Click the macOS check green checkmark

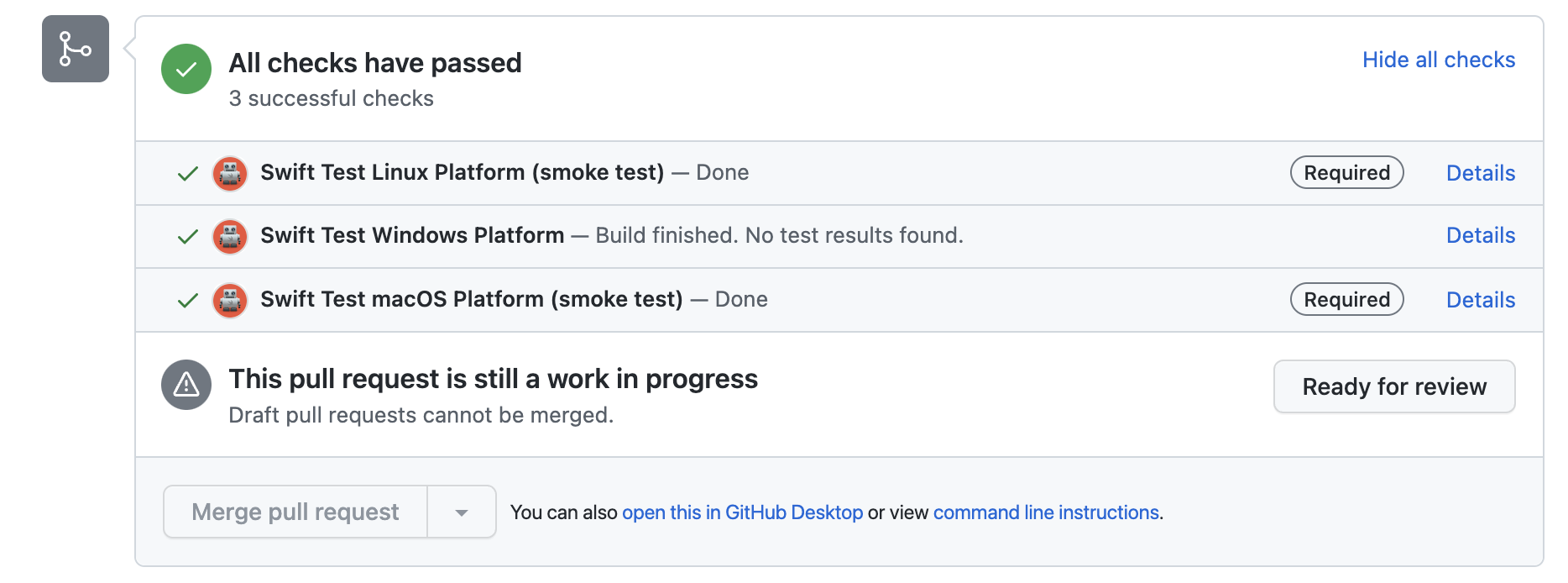point(188,301)
